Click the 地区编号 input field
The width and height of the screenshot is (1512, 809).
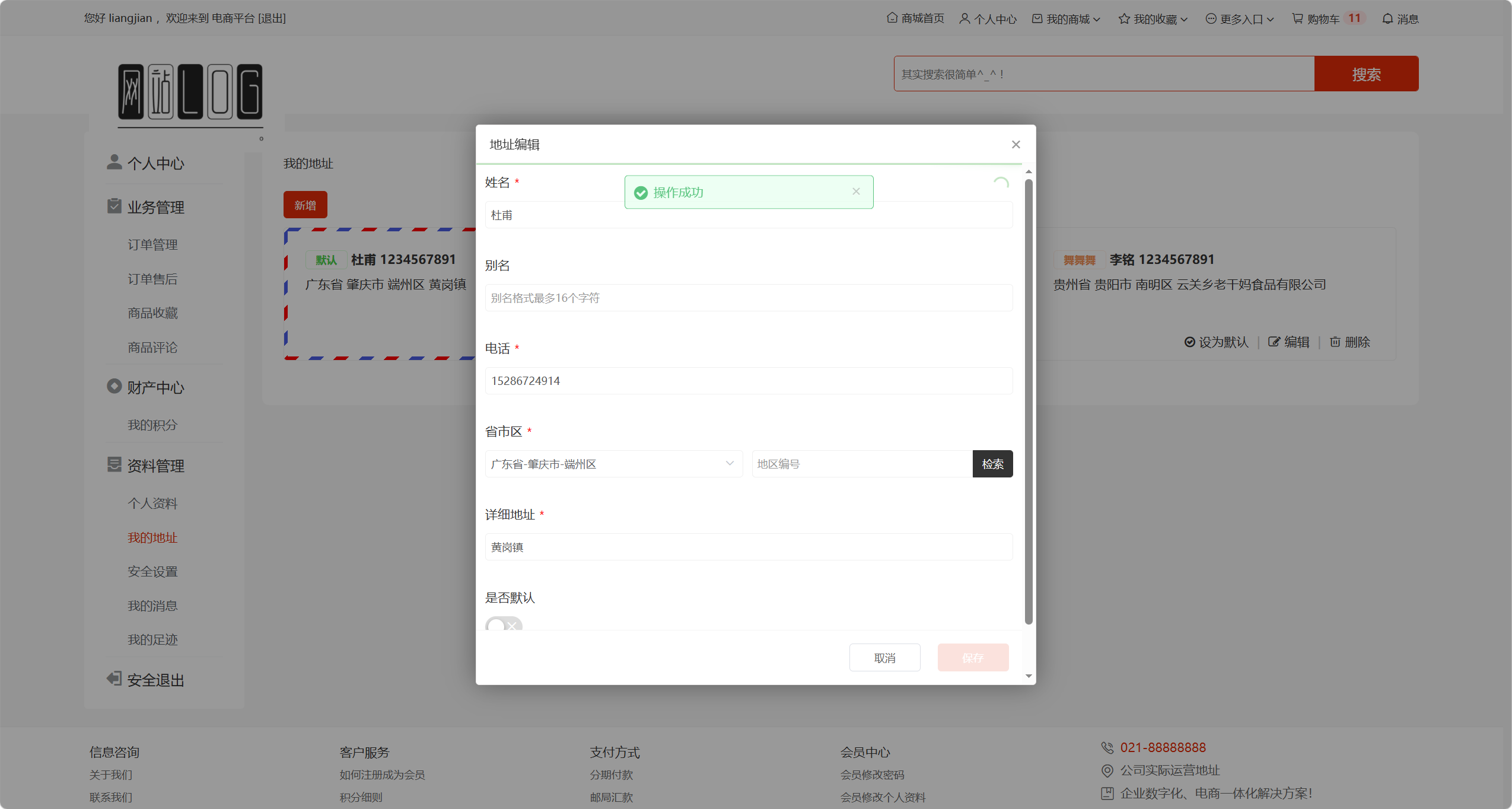862,464
